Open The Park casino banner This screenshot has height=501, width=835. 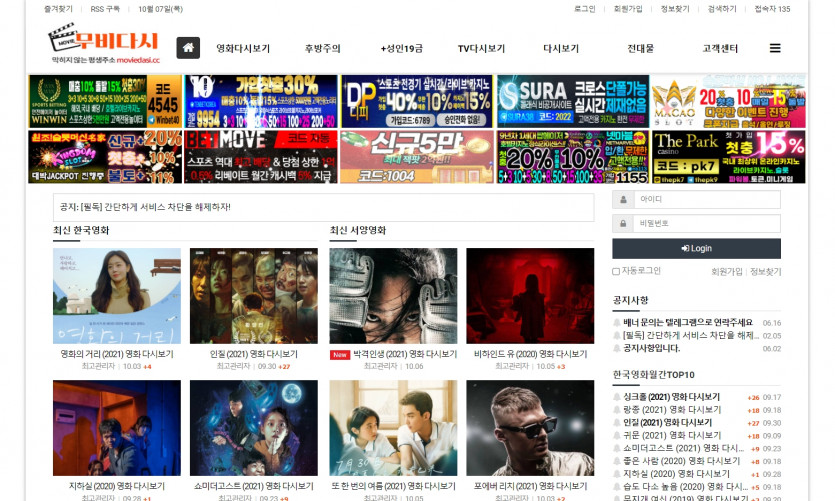coord(728,157)
